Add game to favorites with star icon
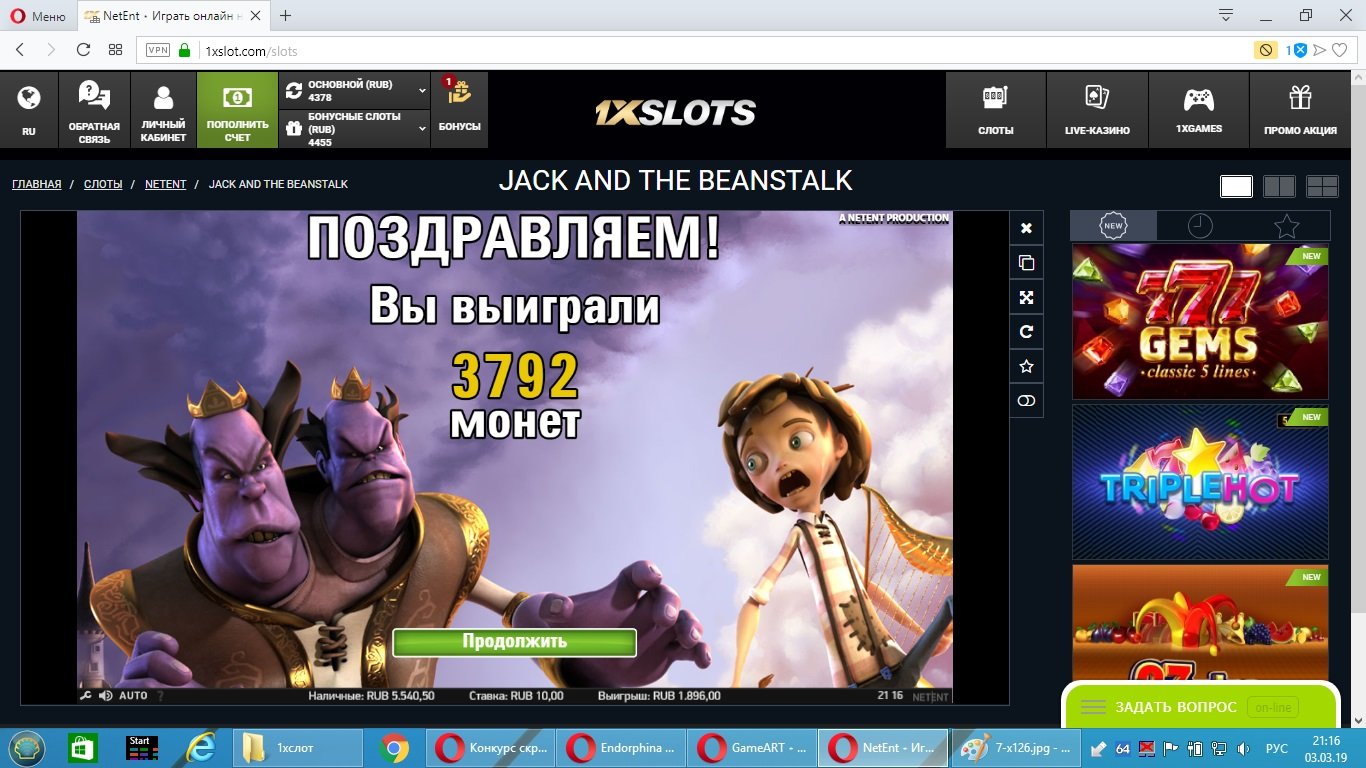1366x768 pixels. coord(1026,367)
